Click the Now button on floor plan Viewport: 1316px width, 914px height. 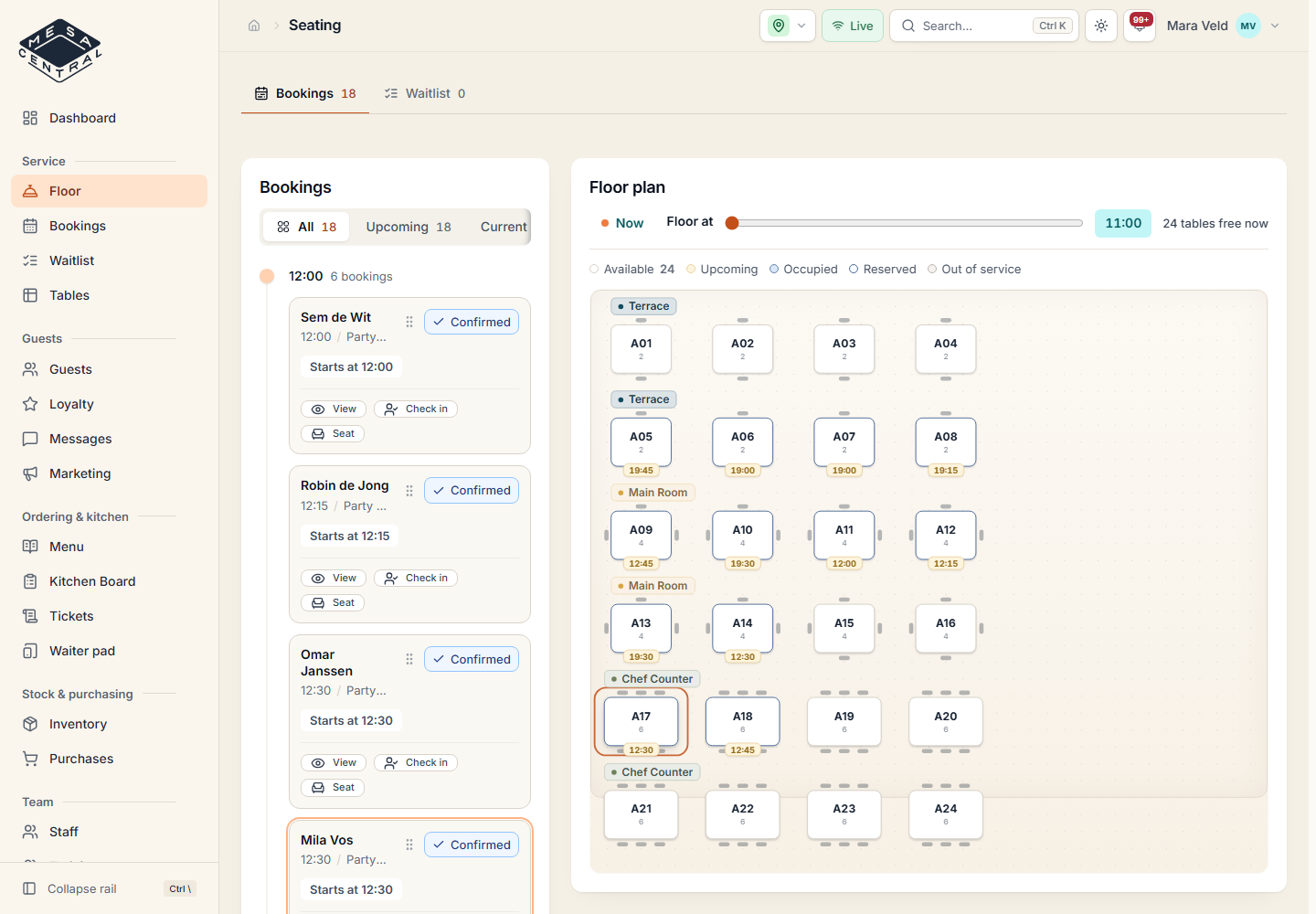[x=622, y=223]
